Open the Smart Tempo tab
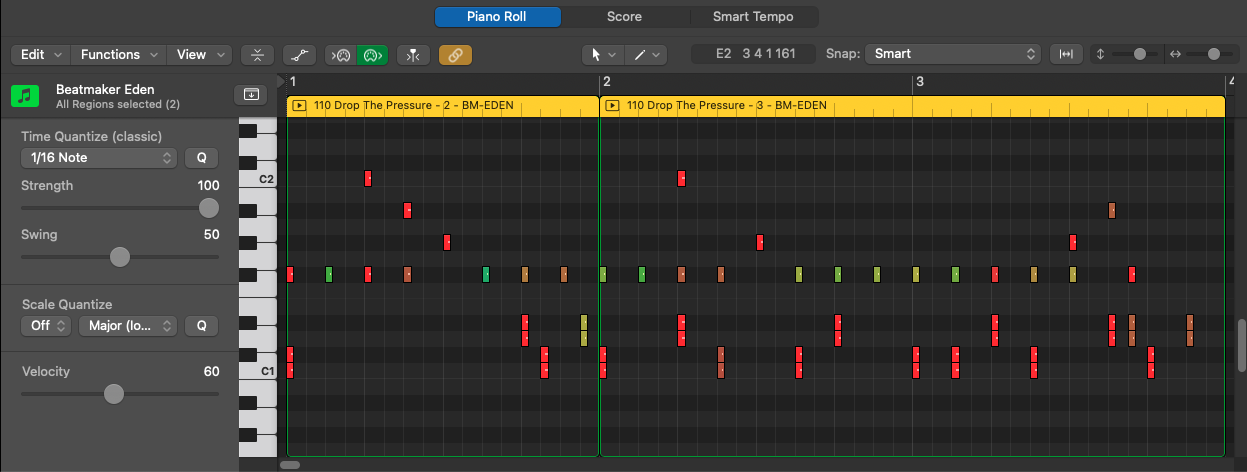This screenshot has height=472, width=1247. click(754, 17)
